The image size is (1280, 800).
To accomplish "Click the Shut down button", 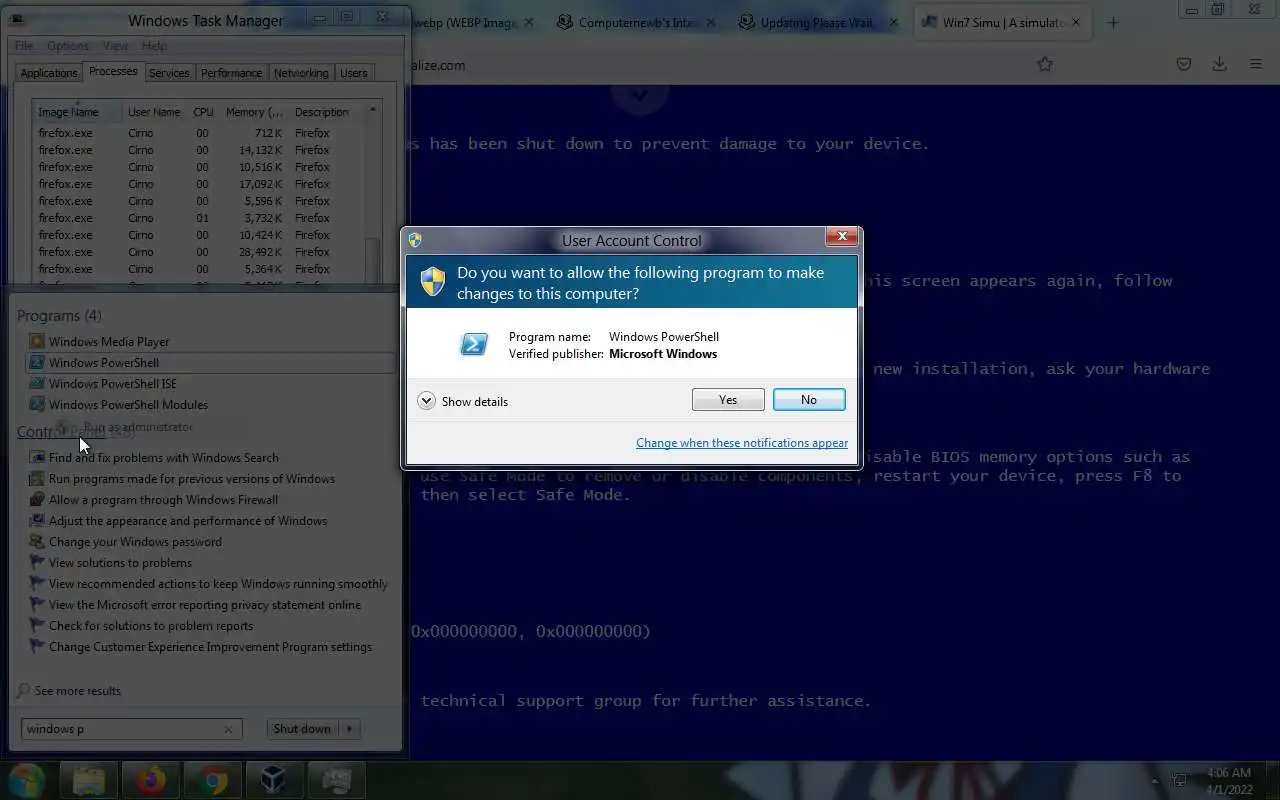I will 302,729.
